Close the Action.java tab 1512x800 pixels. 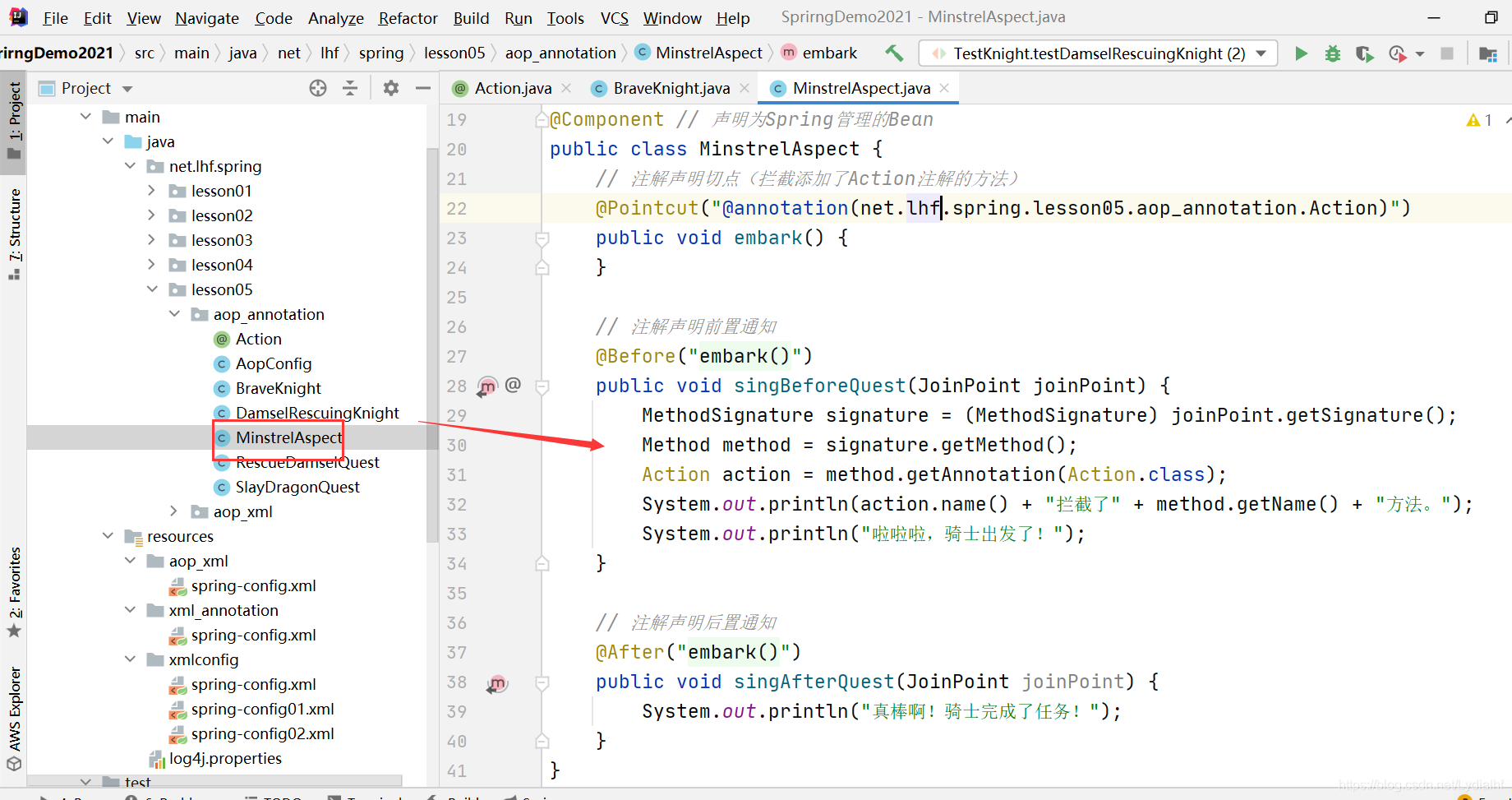coord(566,88)
